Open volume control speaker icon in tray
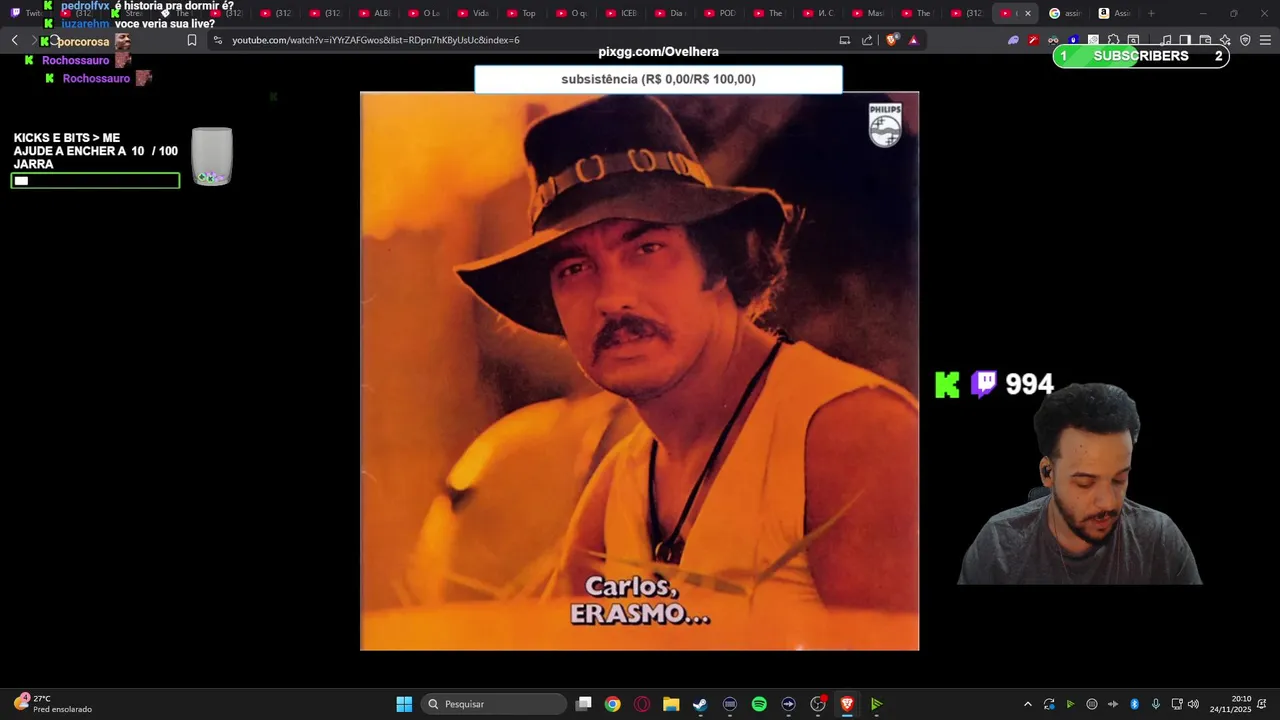 (1193, 704)
